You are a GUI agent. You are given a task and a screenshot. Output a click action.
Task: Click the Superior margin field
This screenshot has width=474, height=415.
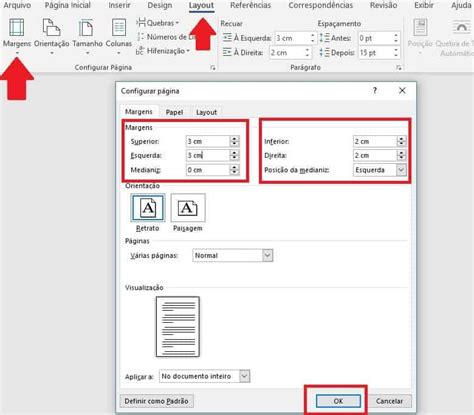click(x=208, y=142)
